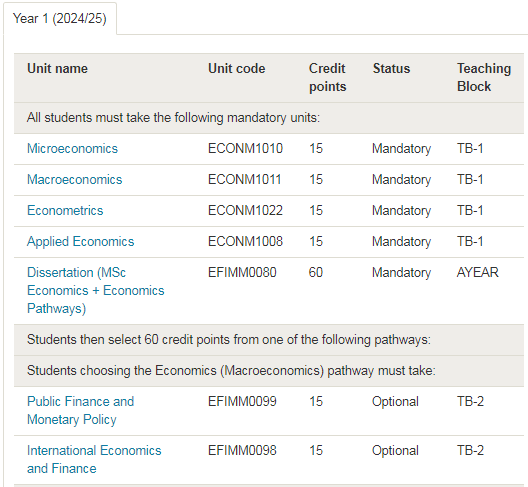
Task: Open the Macroeconomics unit link
Action: pyautogui.click(x=74, y=180)
